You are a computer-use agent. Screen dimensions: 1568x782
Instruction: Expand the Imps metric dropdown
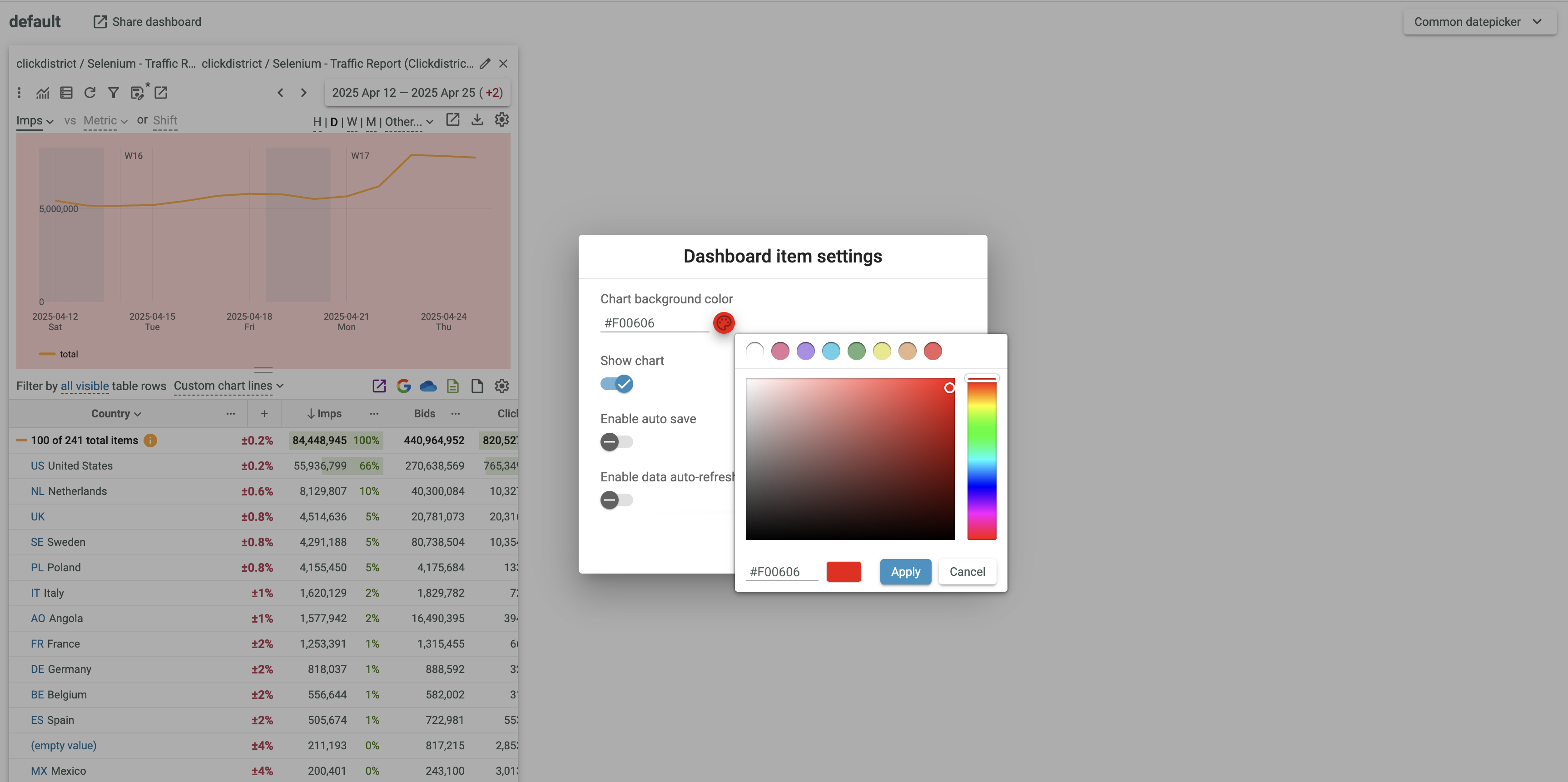35,120
